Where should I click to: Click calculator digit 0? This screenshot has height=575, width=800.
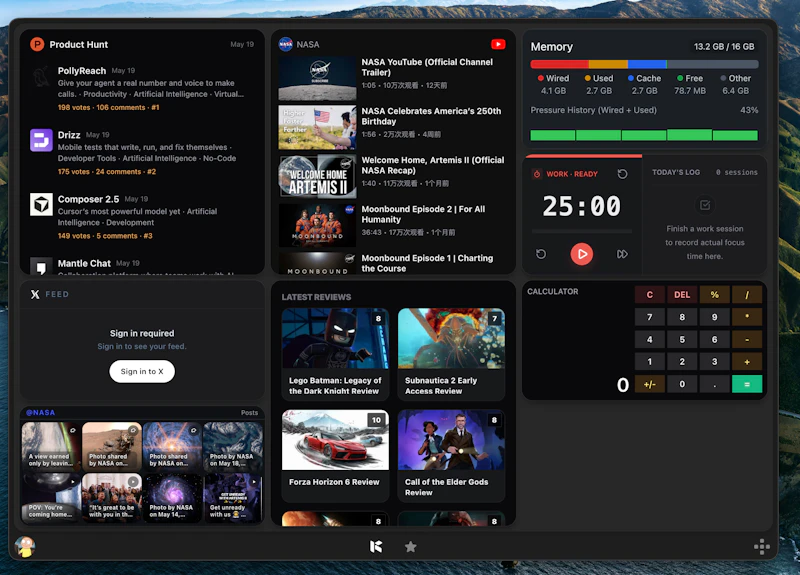682,384
